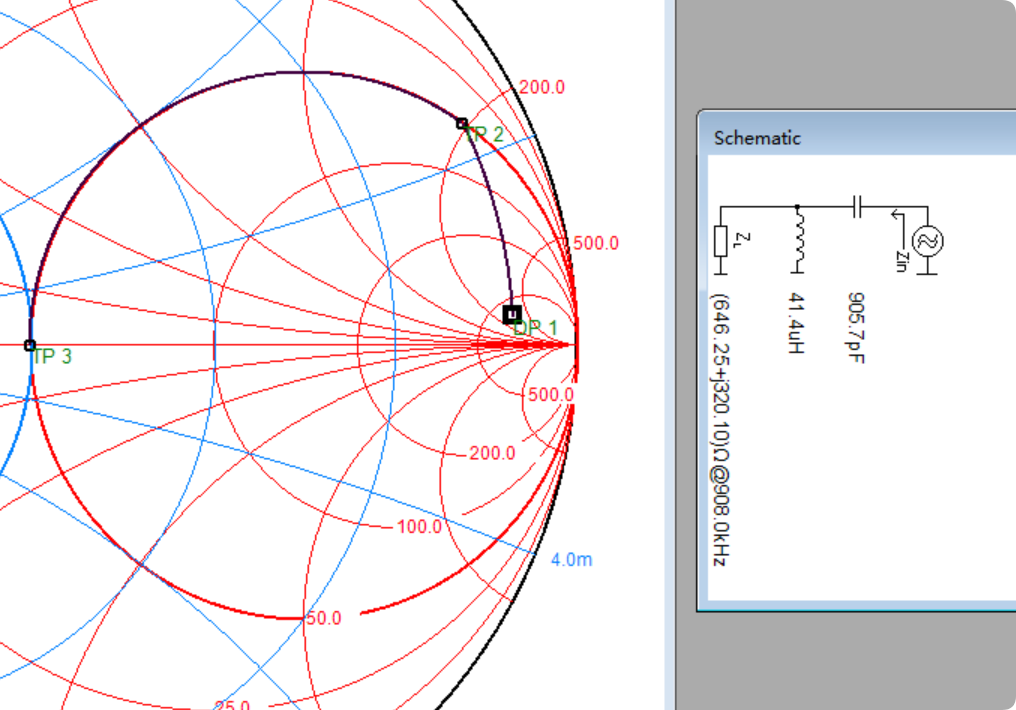Select the DP 1 data point square
This screenshot has height=710, width=1016.
[512, 314]
